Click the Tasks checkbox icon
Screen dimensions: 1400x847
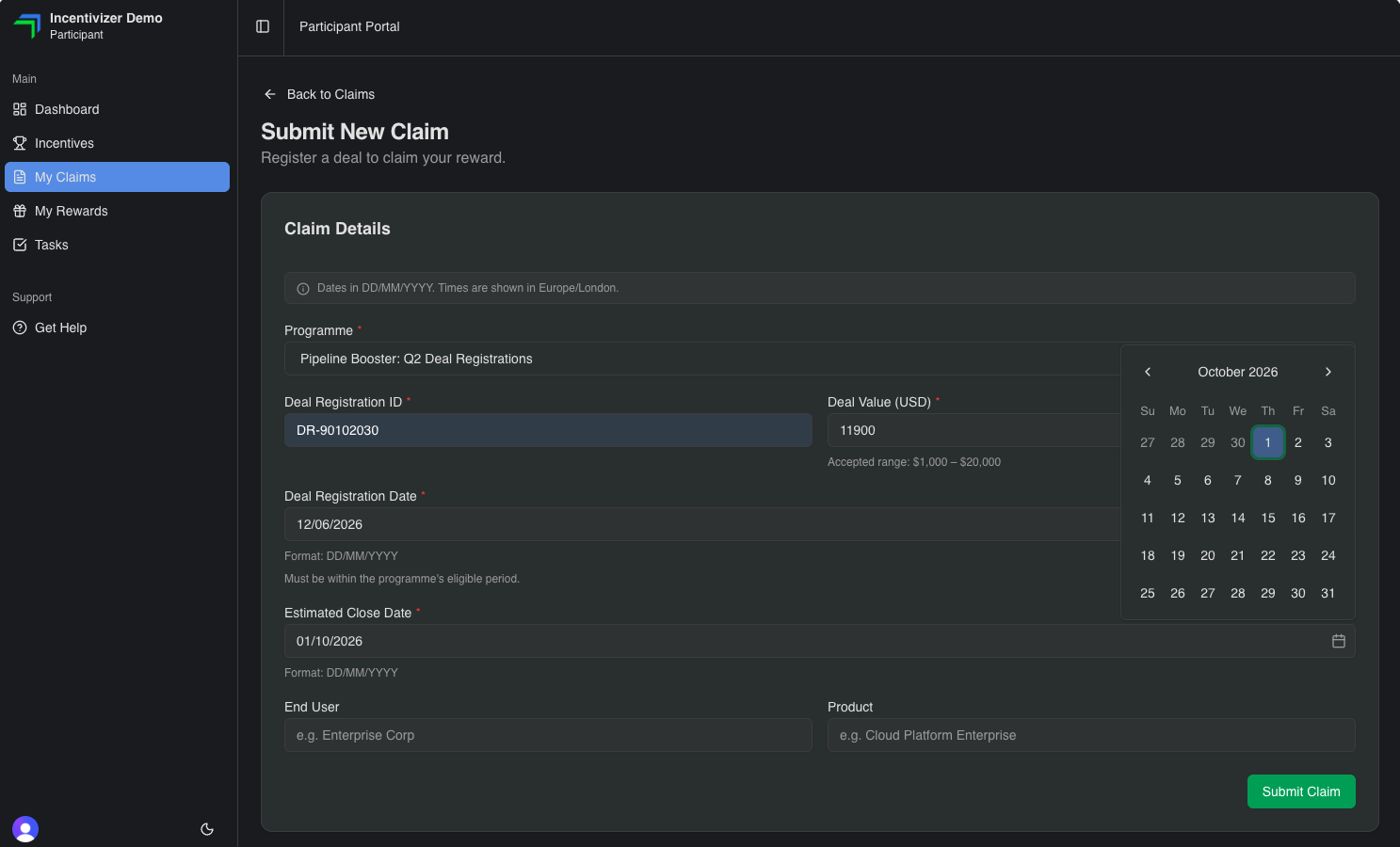tap(20, 245)
